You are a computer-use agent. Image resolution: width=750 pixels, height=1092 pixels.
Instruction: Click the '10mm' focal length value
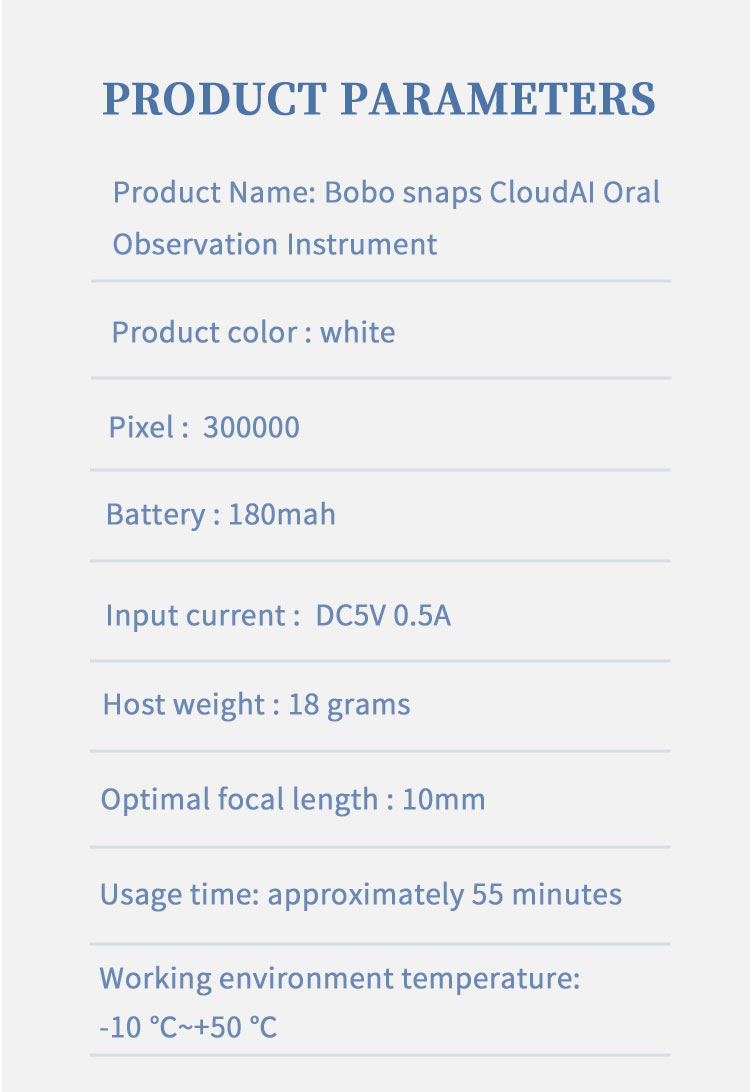[x=444, y=800]
